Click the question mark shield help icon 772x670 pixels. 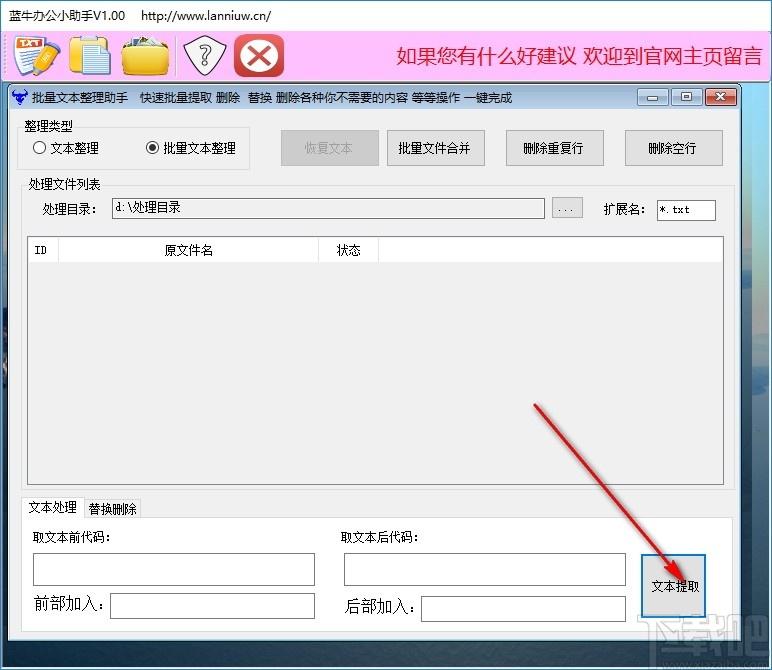tap(205, 55)
